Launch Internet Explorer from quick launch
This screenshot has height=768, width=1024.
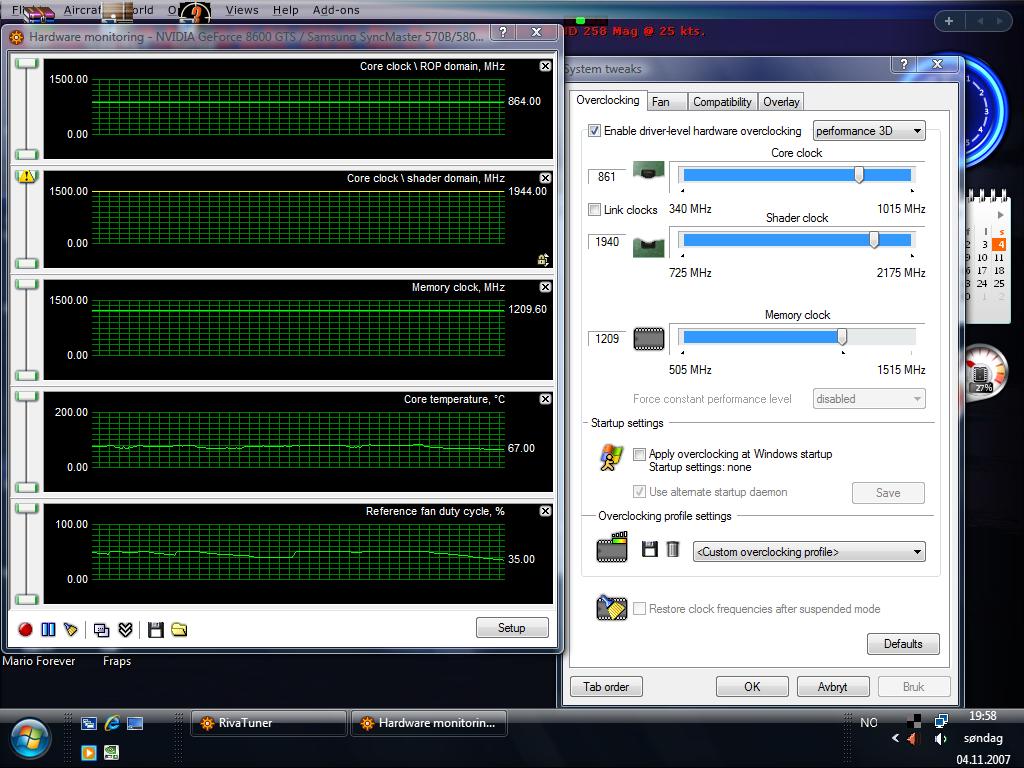(x=112, y=723)
